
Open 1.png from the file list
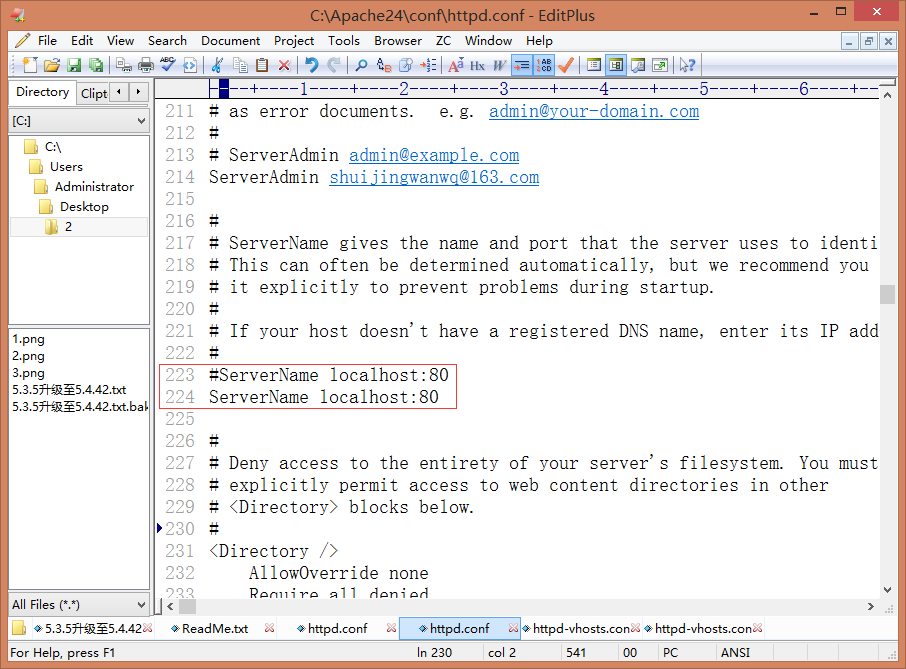tap(28, 339)
